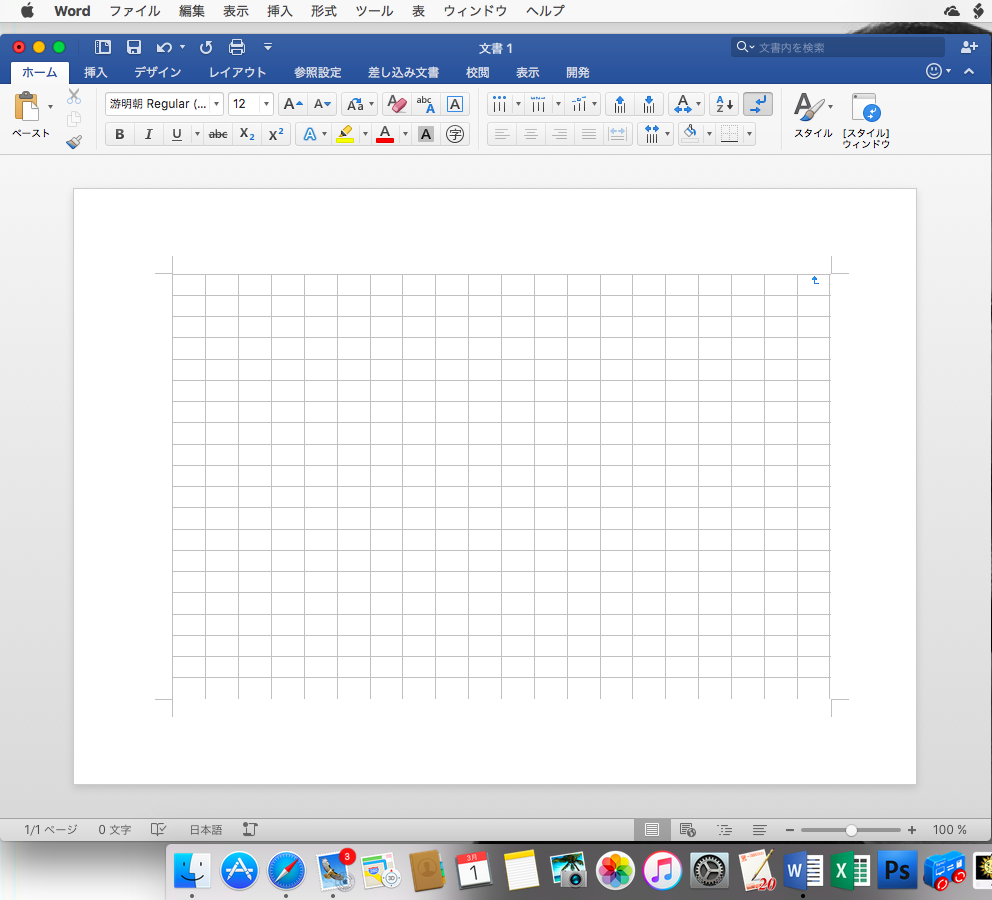Click the 文書内を検索 search field
Screen dimensions: 992x900
coord(845,47)
